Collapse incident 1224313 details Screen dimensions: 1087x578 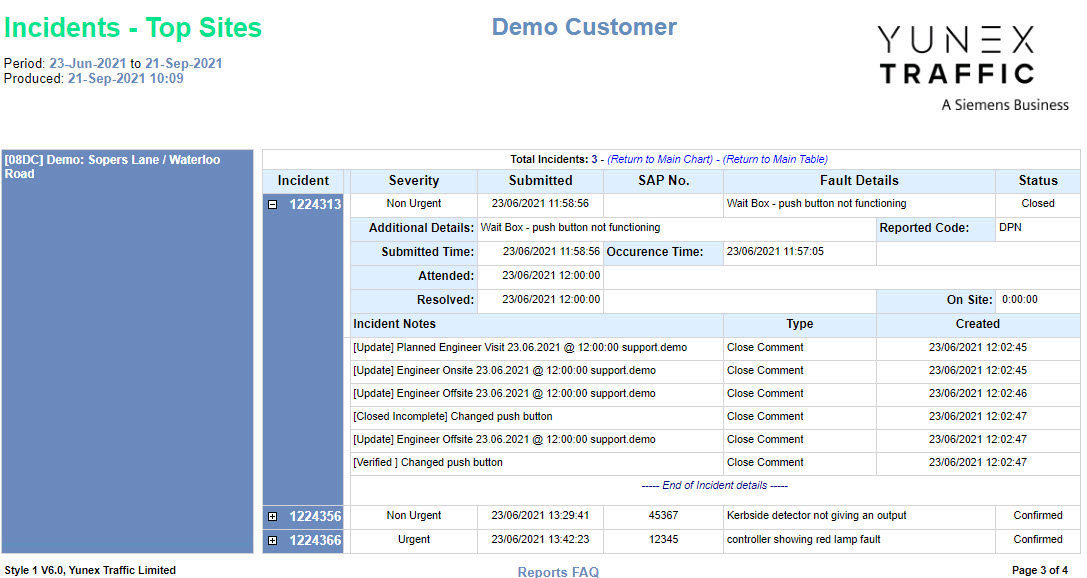point(272,204)
